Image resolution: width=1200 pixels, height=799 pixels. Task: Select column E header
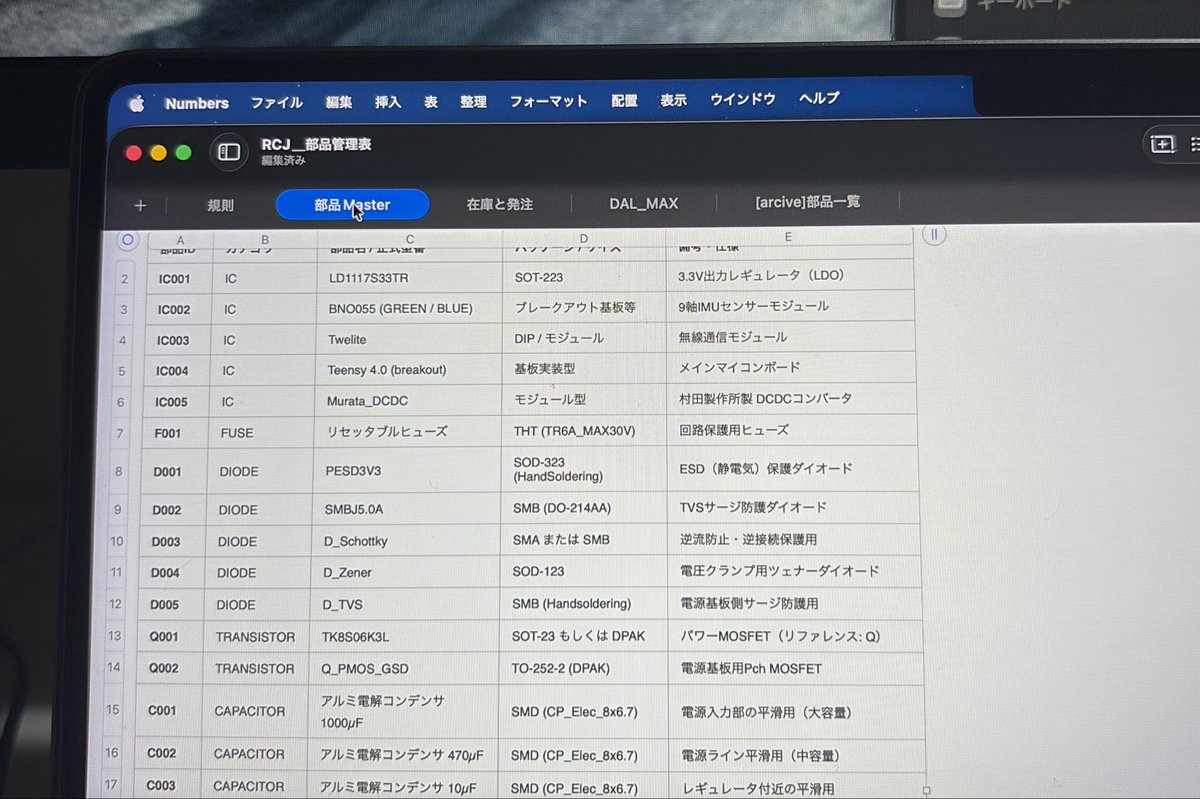(x=789, y=237)
